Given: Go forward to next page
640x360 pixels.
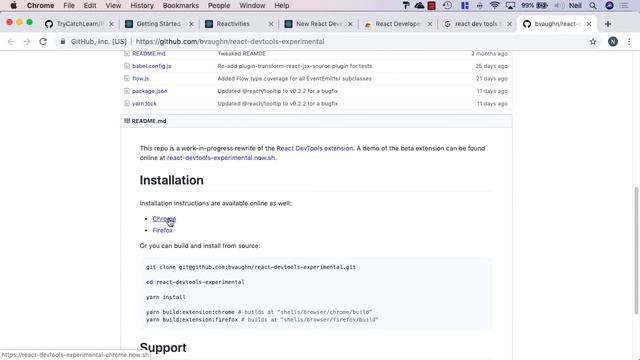Looking at the screenshot, I should tap(27, 42).
